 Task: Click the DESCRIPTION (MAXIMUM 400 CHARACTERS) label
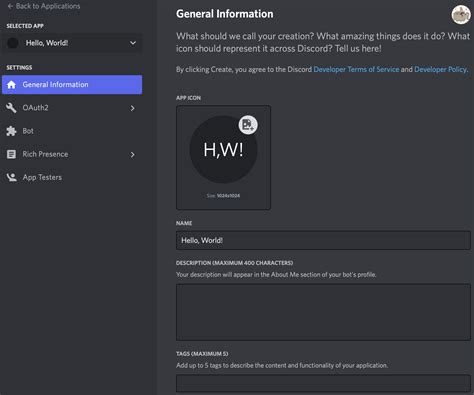tap(234, 263)
